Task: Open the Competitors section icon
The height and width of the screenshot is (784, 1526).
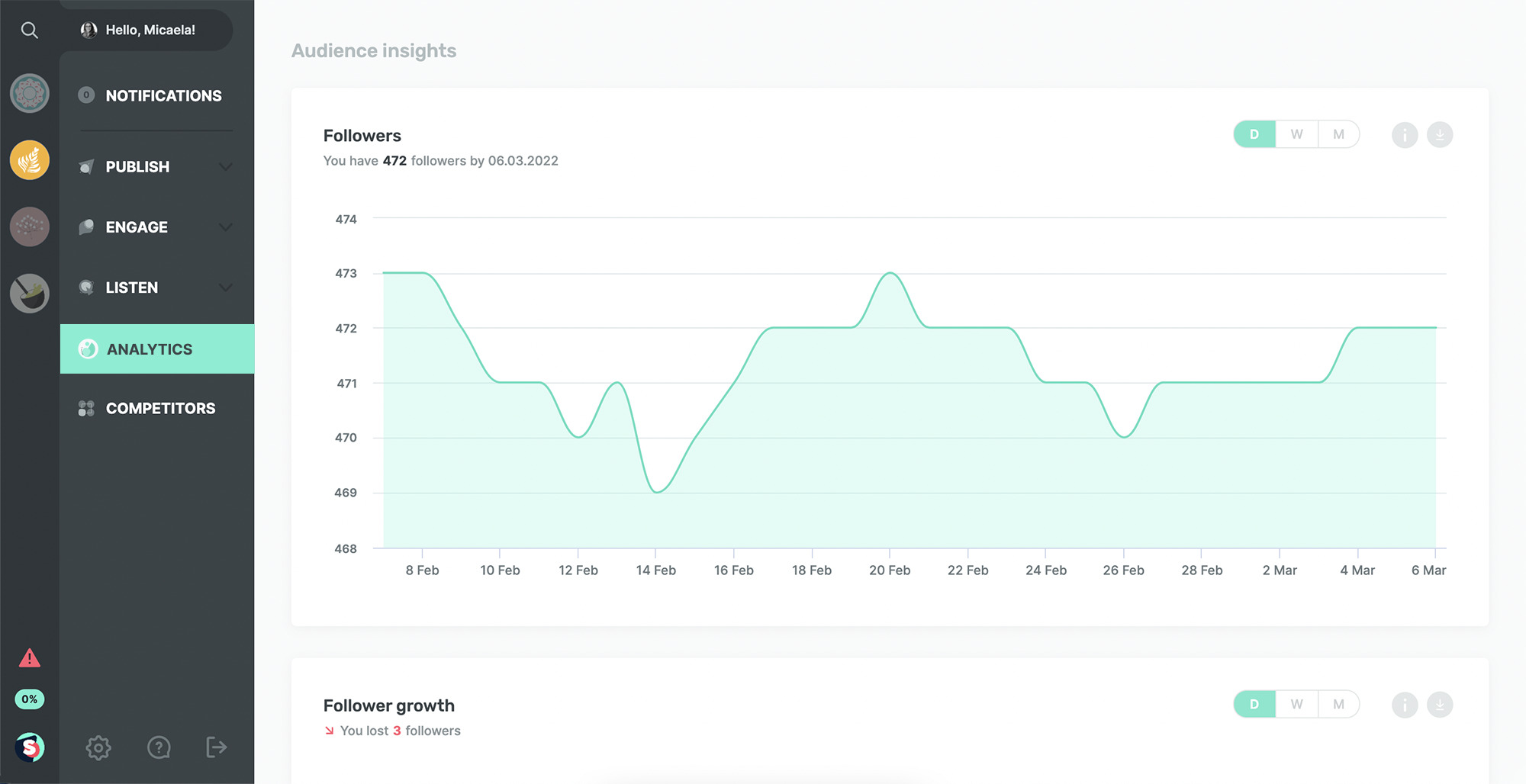Action: click(x=85, y=408)
